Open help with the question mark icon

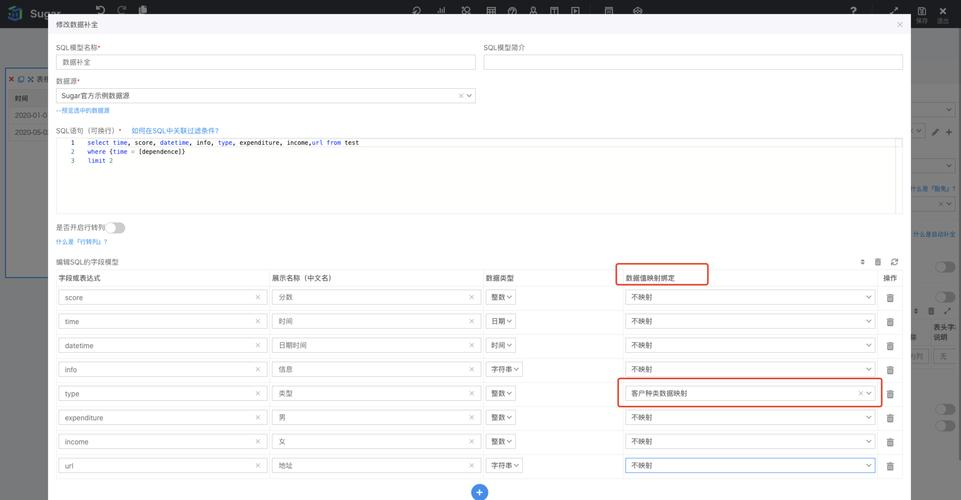853,10
